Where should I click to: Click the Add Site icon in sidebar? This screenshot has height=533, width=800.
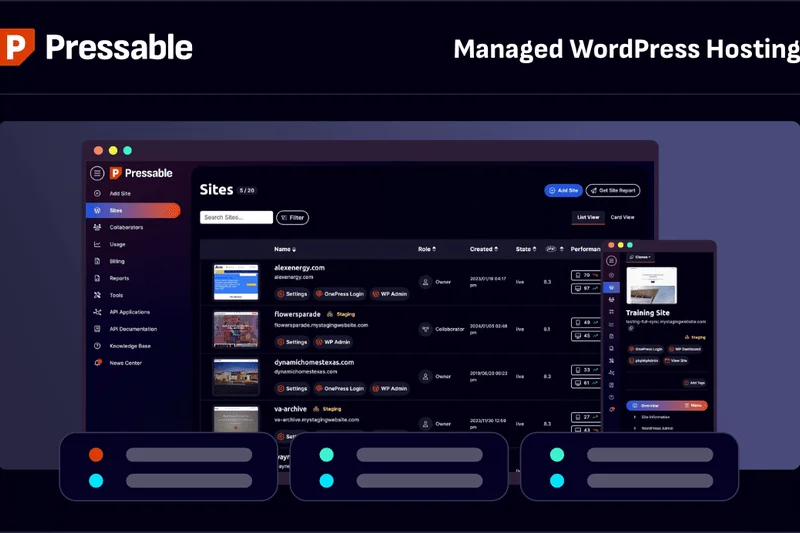point(97,193)
